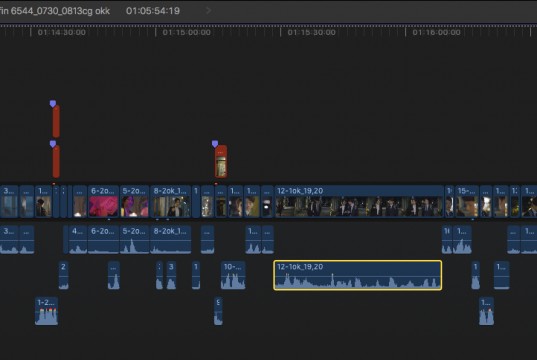Select the red connected clip with thumbnail
The image size is (537, 360).
(221, 162)
